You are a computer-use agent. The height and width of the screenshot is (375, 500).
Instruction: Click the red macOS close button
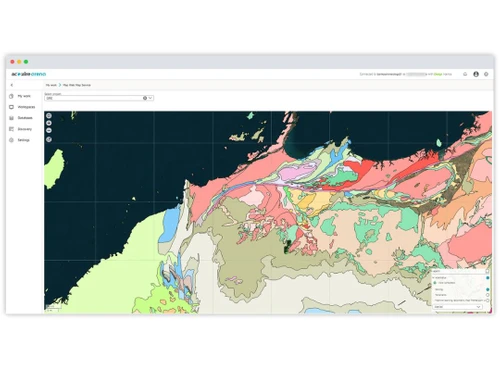coord(12,62)
